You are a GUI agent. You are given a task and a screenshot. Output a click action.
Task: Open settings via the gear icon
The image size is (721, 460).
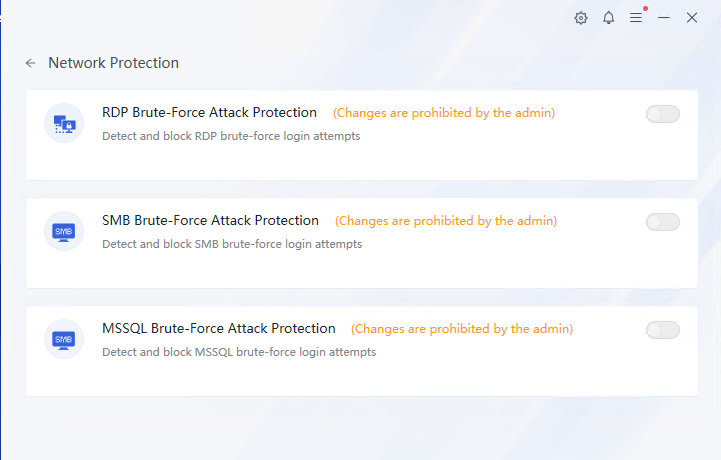581,18
